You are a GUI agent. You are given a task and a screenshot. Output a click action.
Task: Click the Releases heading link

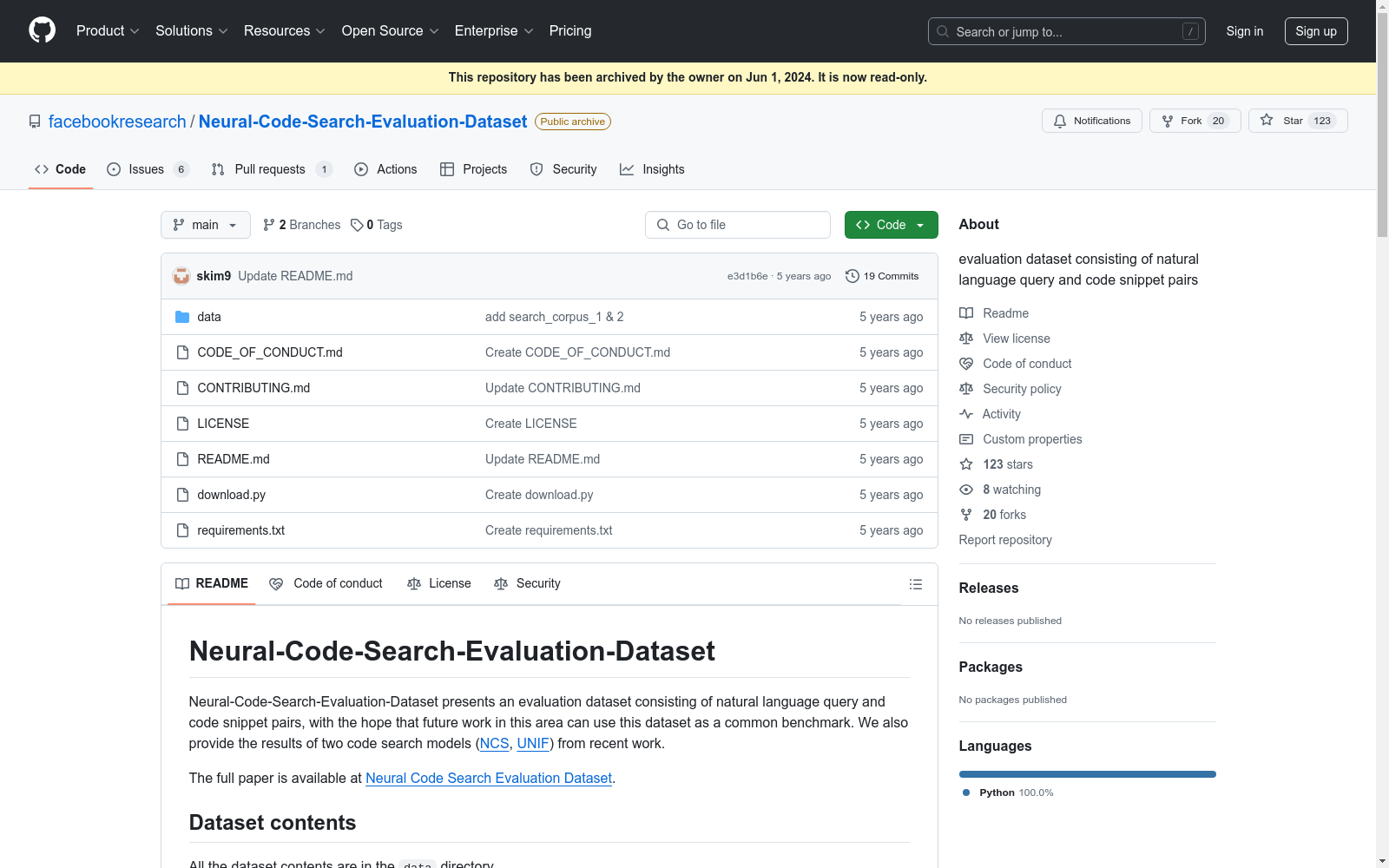989,588
